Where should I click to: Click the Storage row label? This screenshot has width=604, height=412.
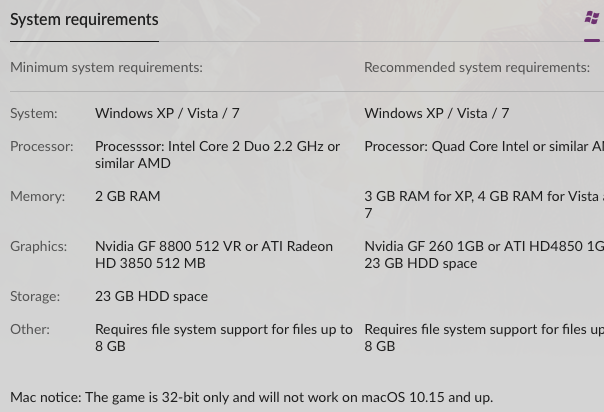(35, 296)
